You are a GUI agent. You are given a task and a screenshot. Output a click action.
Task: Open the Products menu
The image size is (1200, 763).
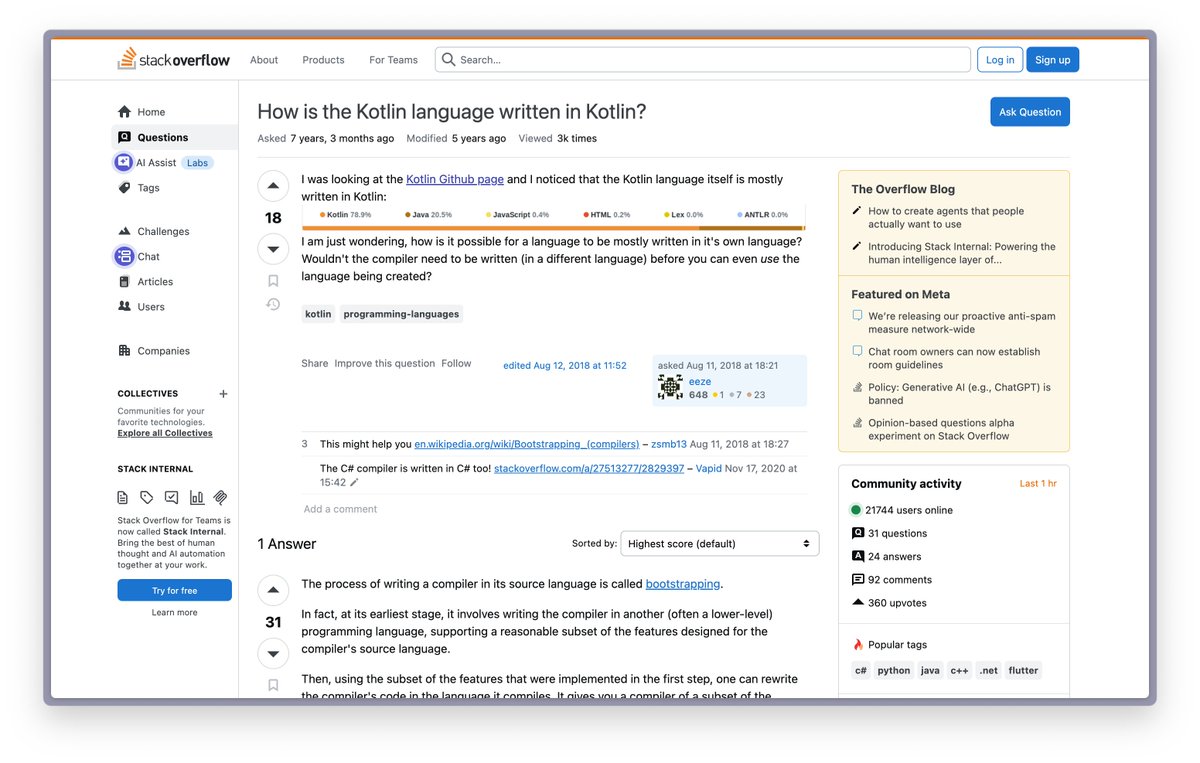(323, 60)
